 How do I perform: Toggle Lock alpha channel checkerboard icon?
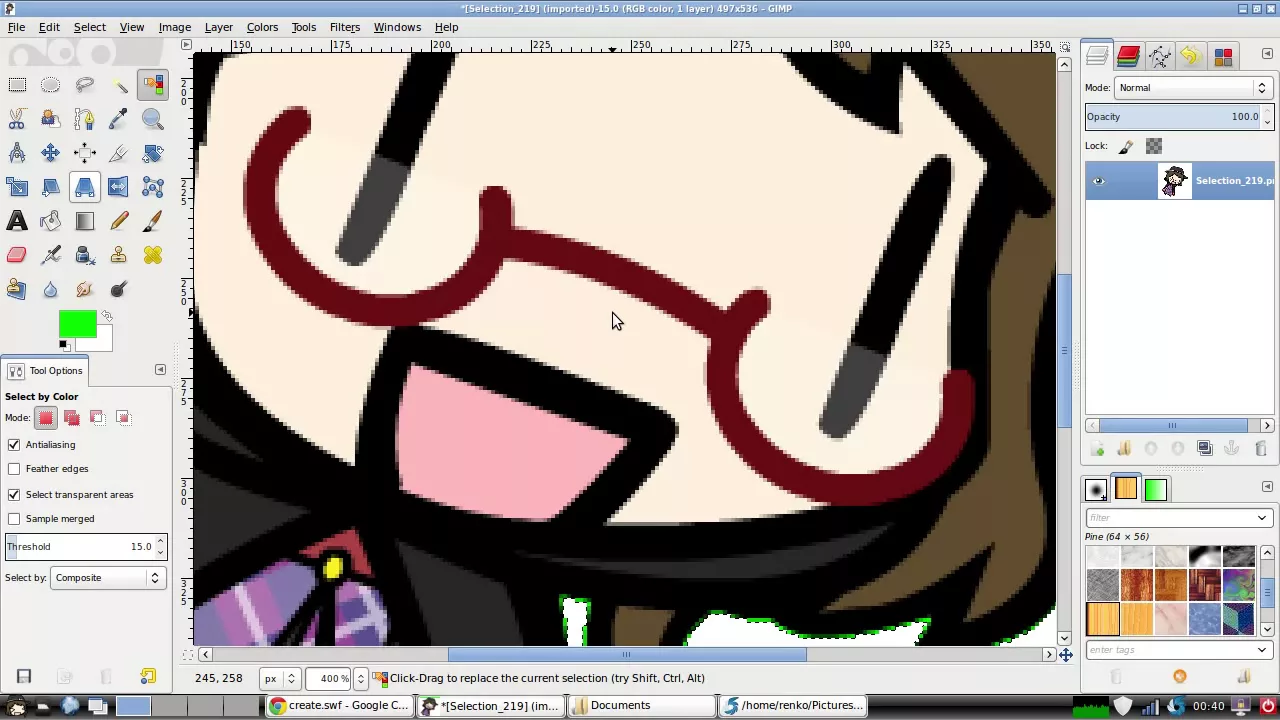1154,146
